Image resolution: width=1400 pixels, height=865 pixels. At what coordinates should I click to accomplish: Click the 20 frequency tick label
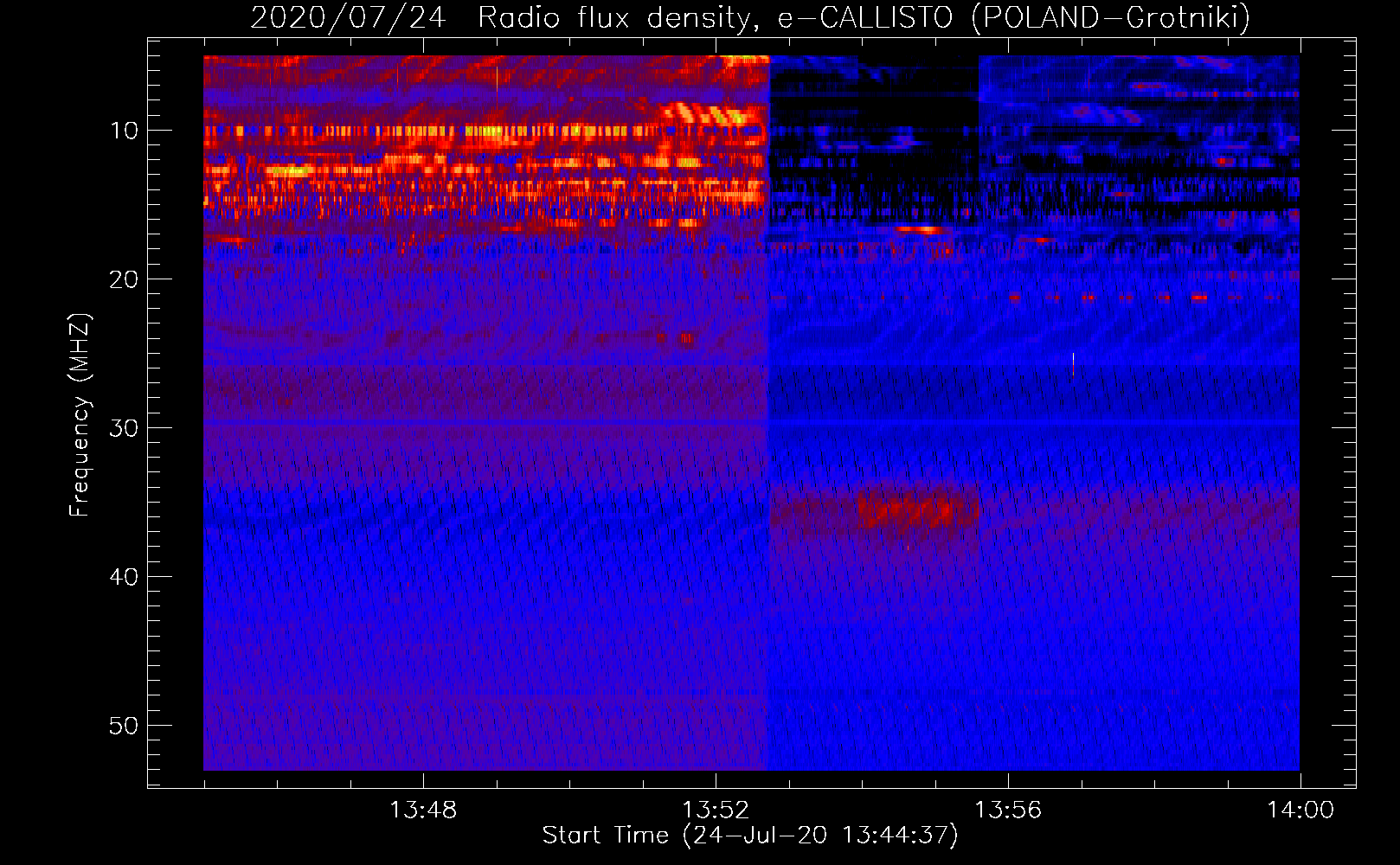pos(124,279)
